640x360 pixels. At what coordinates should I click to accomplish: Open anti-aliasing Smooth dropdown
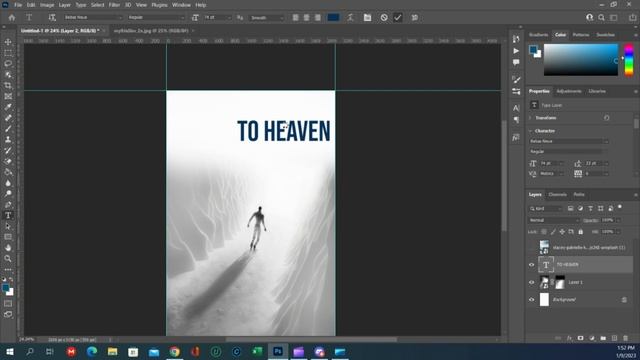267,18
